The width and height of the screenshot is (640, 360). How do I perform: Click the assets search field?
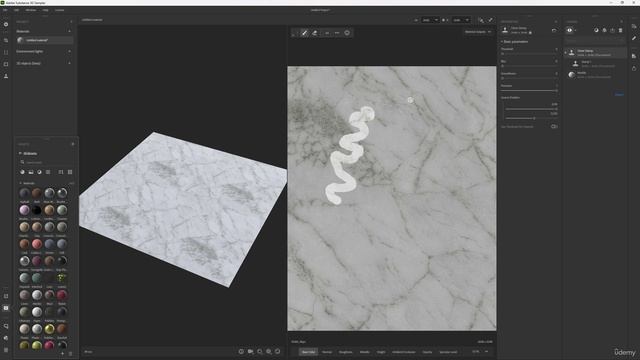(x=46, y=162)
